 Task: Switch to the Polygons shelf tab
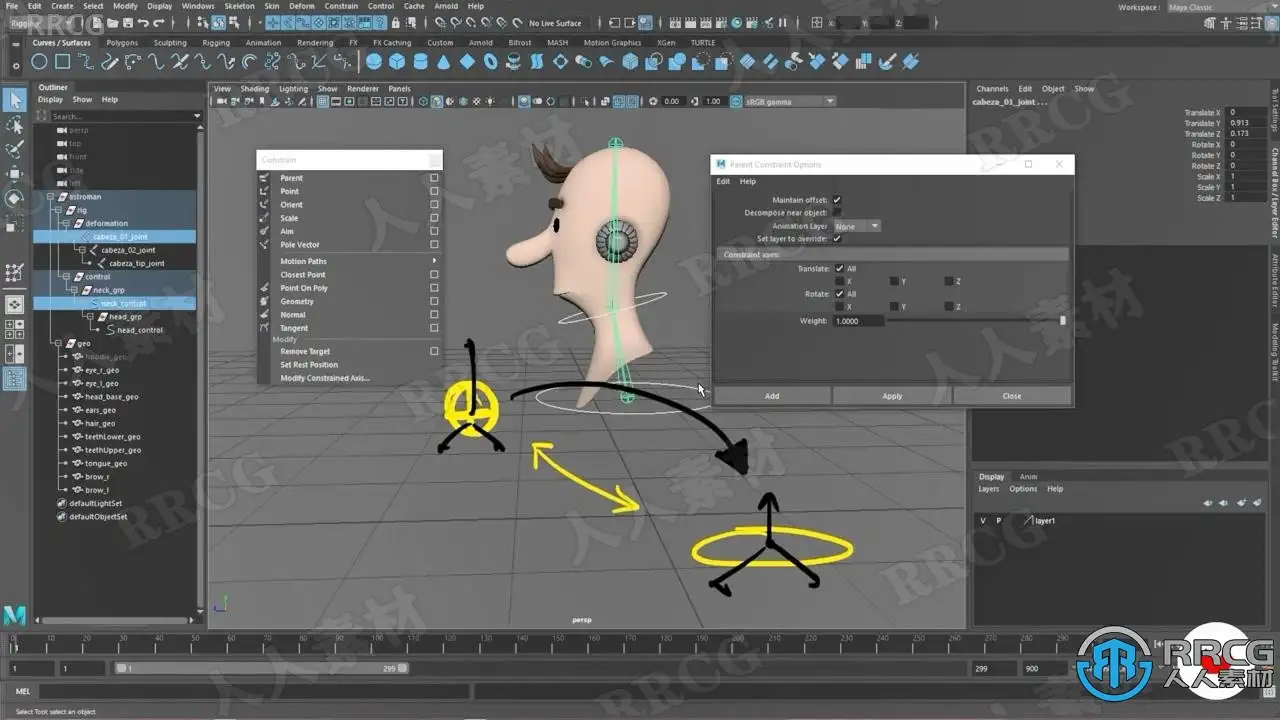122,43
